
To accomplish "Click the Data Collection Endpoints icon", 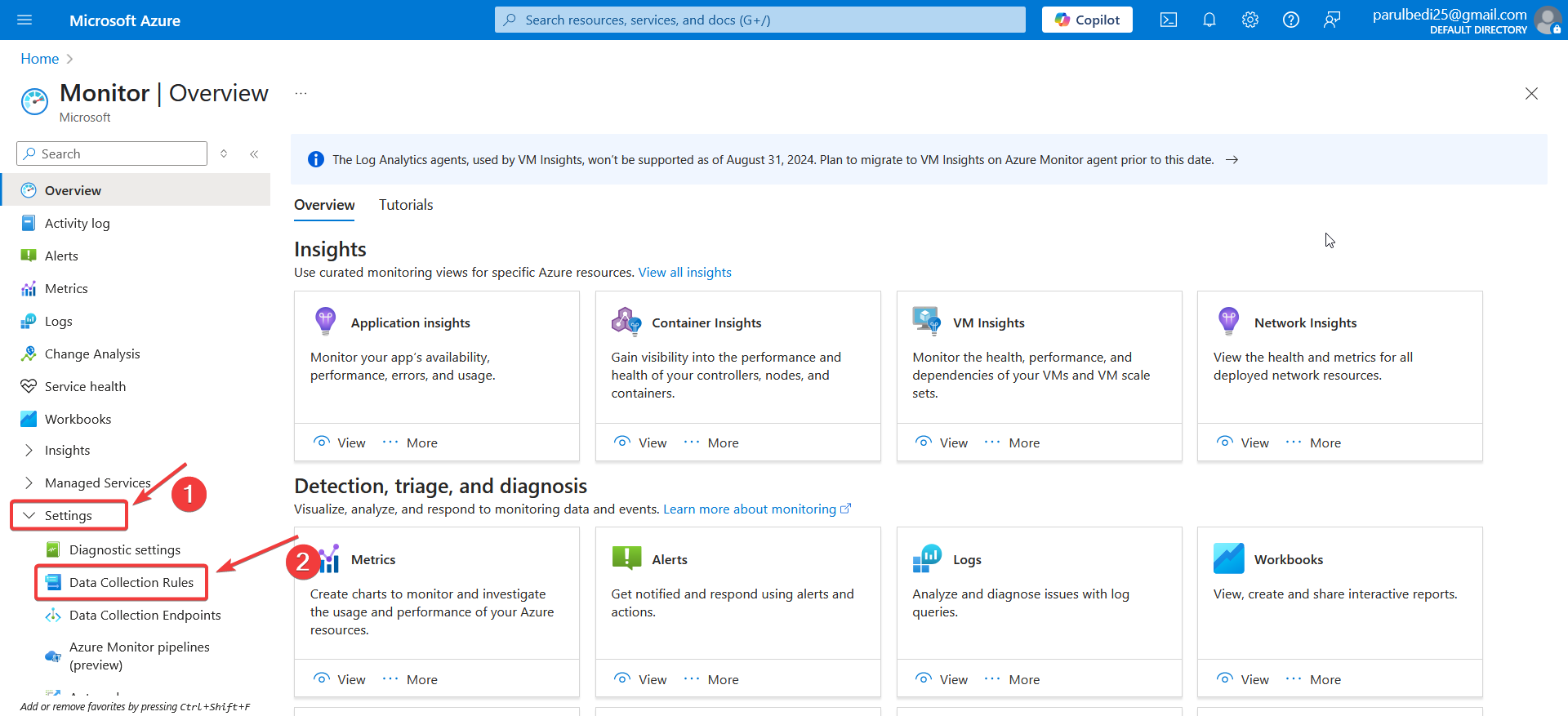I will pyautogui.click(x=53, y=615).
